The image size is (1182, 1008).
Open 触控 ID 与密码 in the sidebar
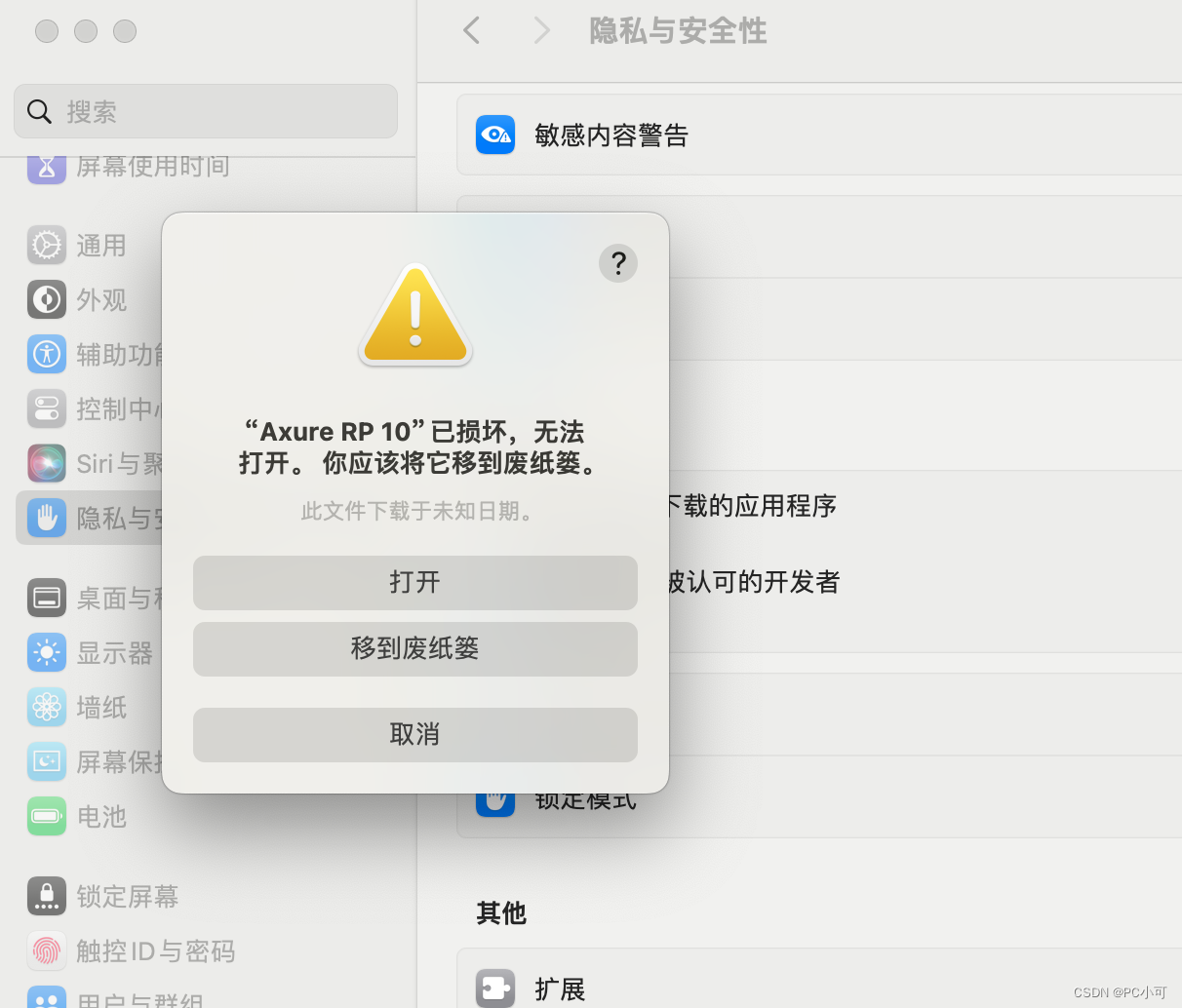coord(132,950)
